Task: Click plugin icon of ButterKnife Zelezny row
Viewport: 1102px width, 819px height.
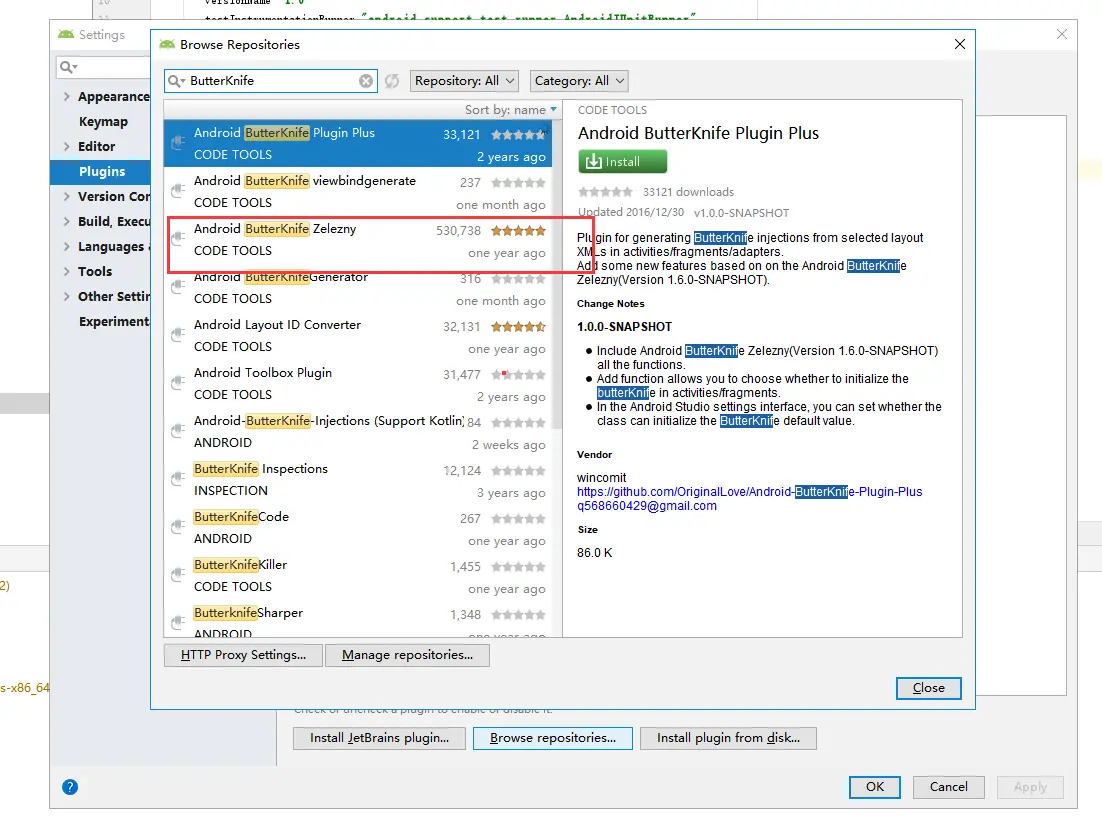Action: coord(178,238)
